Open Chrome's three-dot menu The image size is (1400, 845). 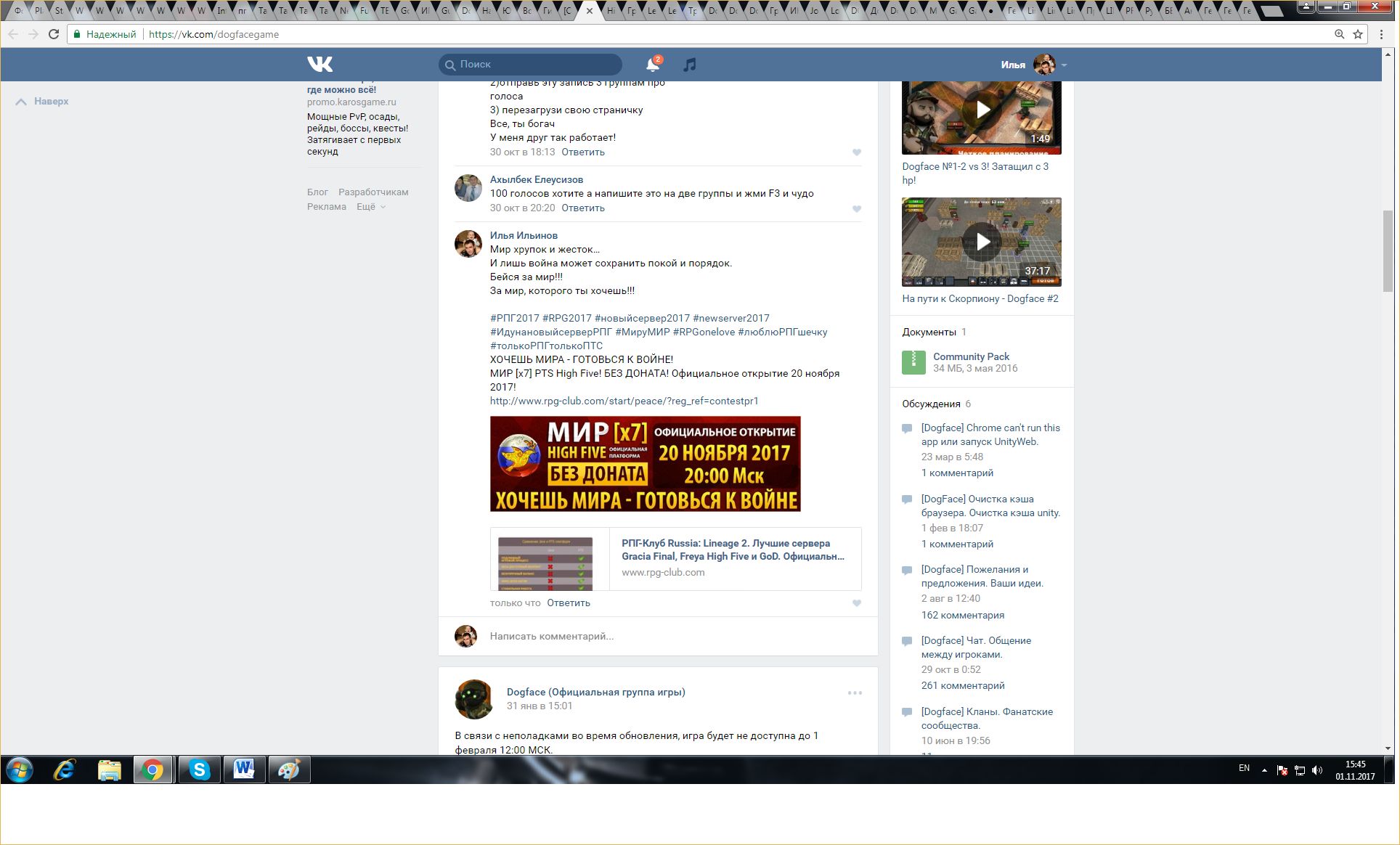pyautogui.click(x=1381, y=34)
